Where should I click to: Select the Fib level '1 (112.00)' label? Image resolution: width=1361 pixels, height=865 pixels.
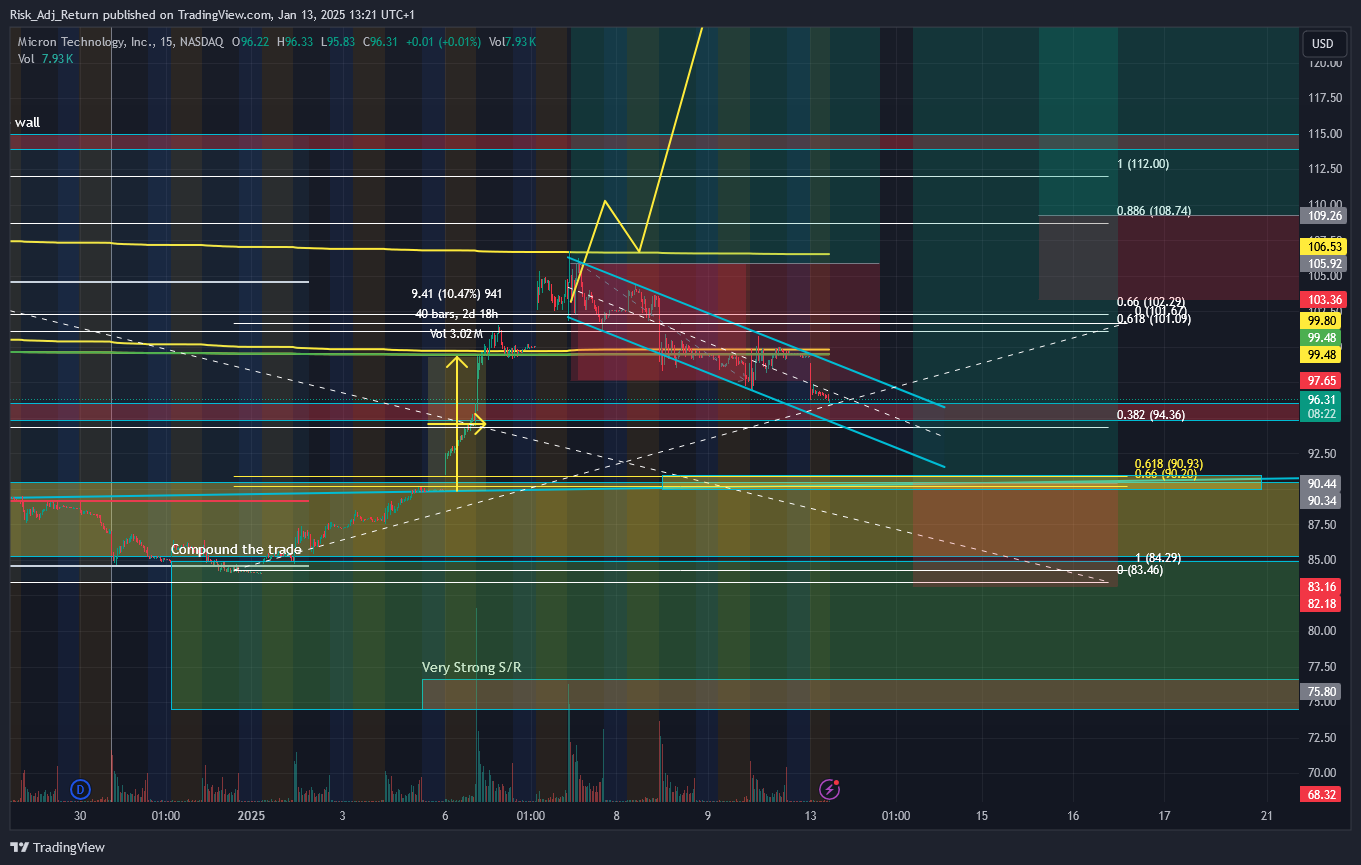pos(1143,164)
